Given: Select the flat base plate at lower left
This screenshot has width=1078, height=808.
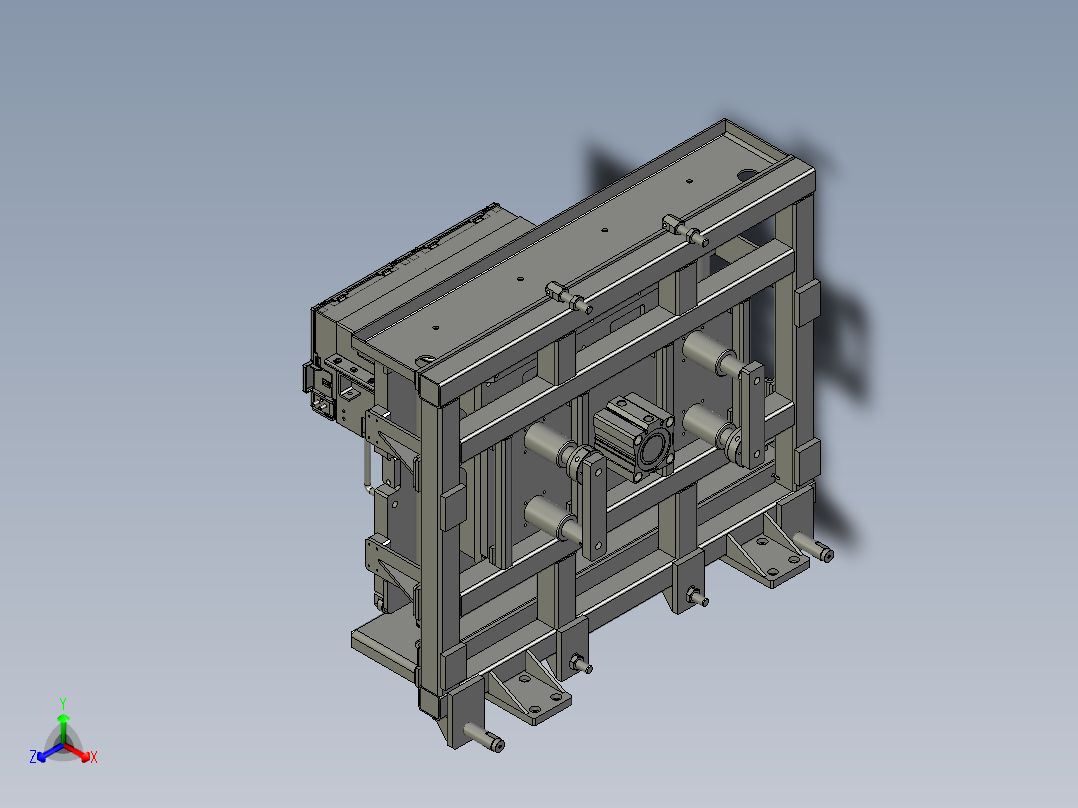Looking at the screenshot, I should [x=384, y=646].
